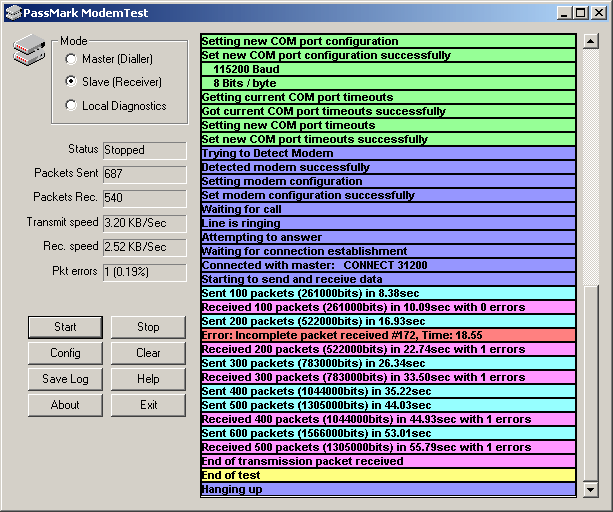Click the yellow End of test log line

pos(388,476)
